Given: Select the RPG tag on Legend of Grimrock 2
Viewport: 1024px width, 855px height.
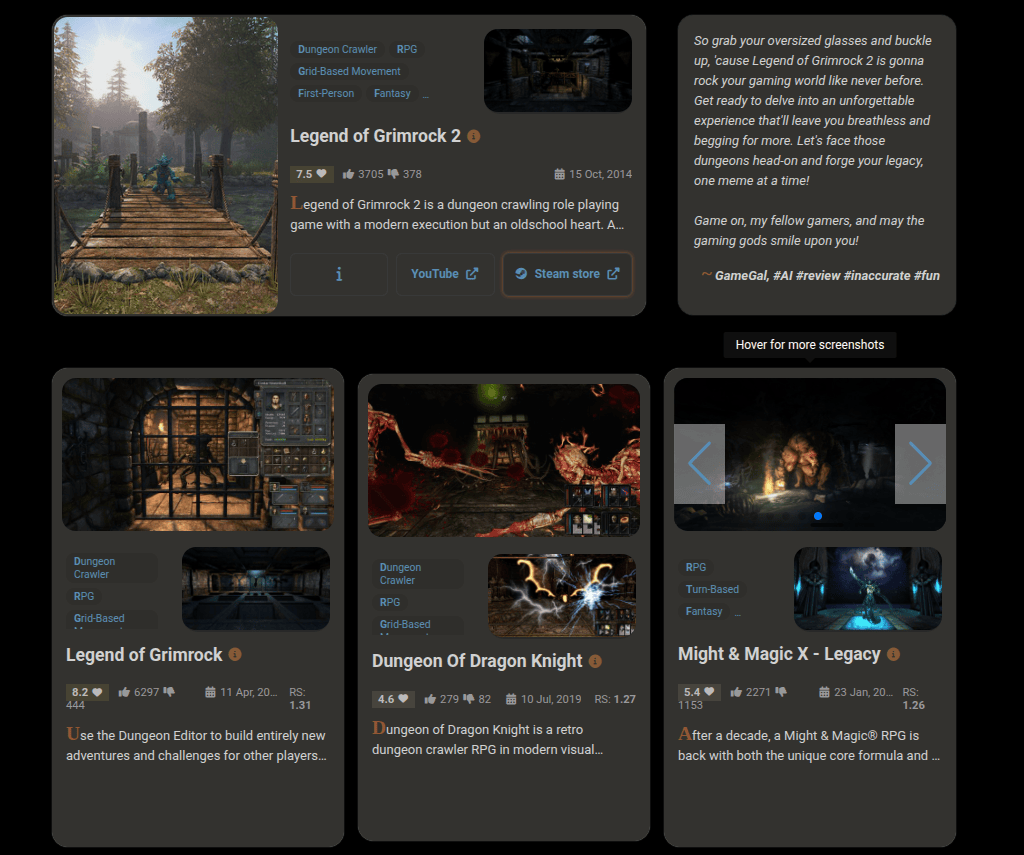Looking at the screenshot, I should tap(407, 49).
